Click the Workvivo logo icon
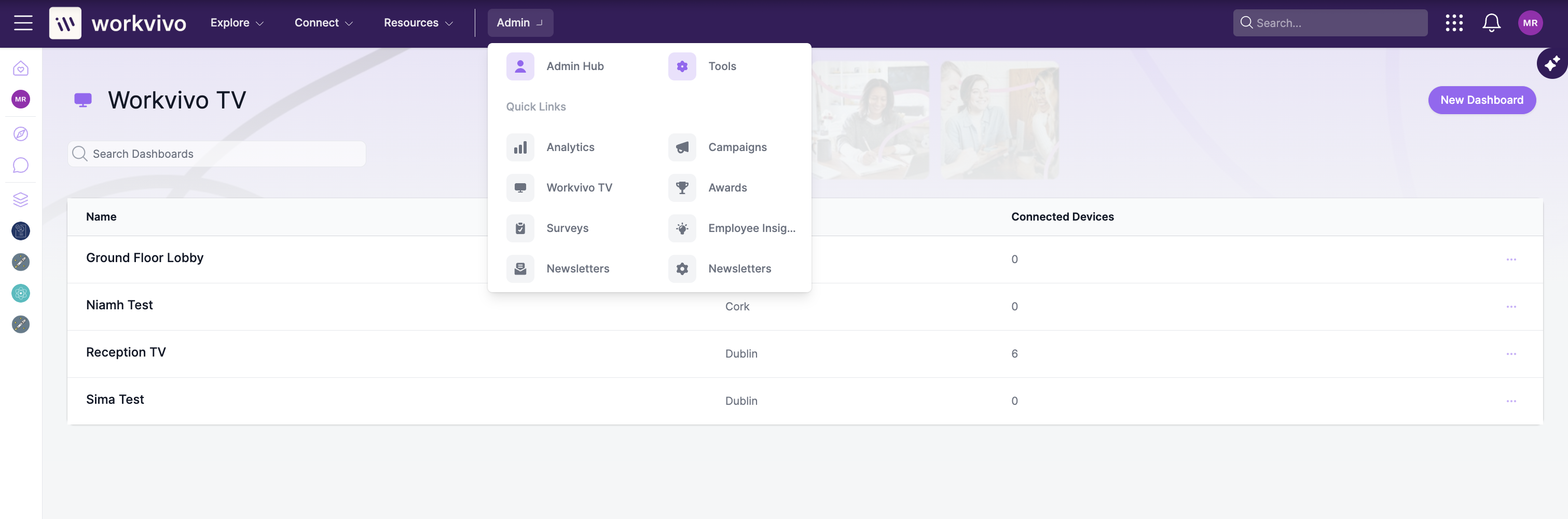Image resolution: width=1568 pixels, height=519 pixels. (65, 23)
